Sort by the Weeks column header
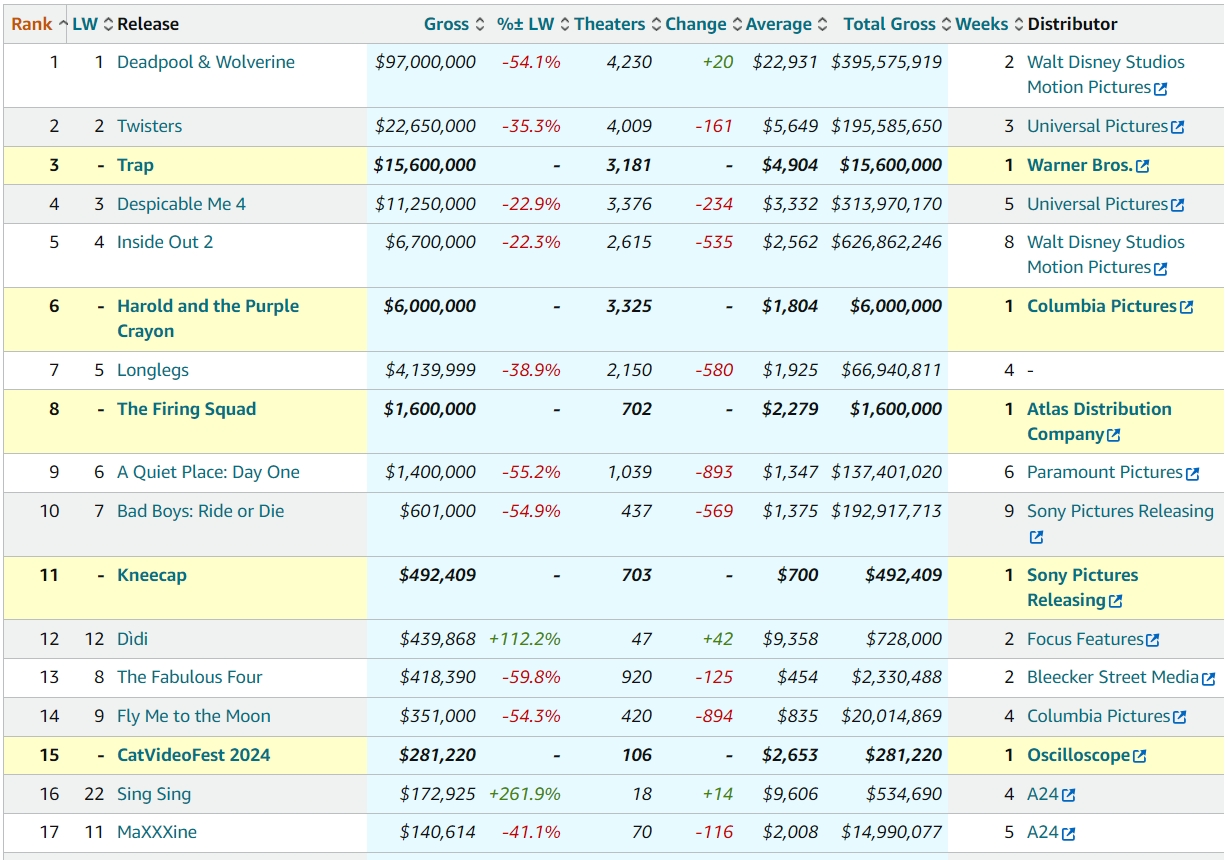The image size is (1228, 860). (989, 24)
